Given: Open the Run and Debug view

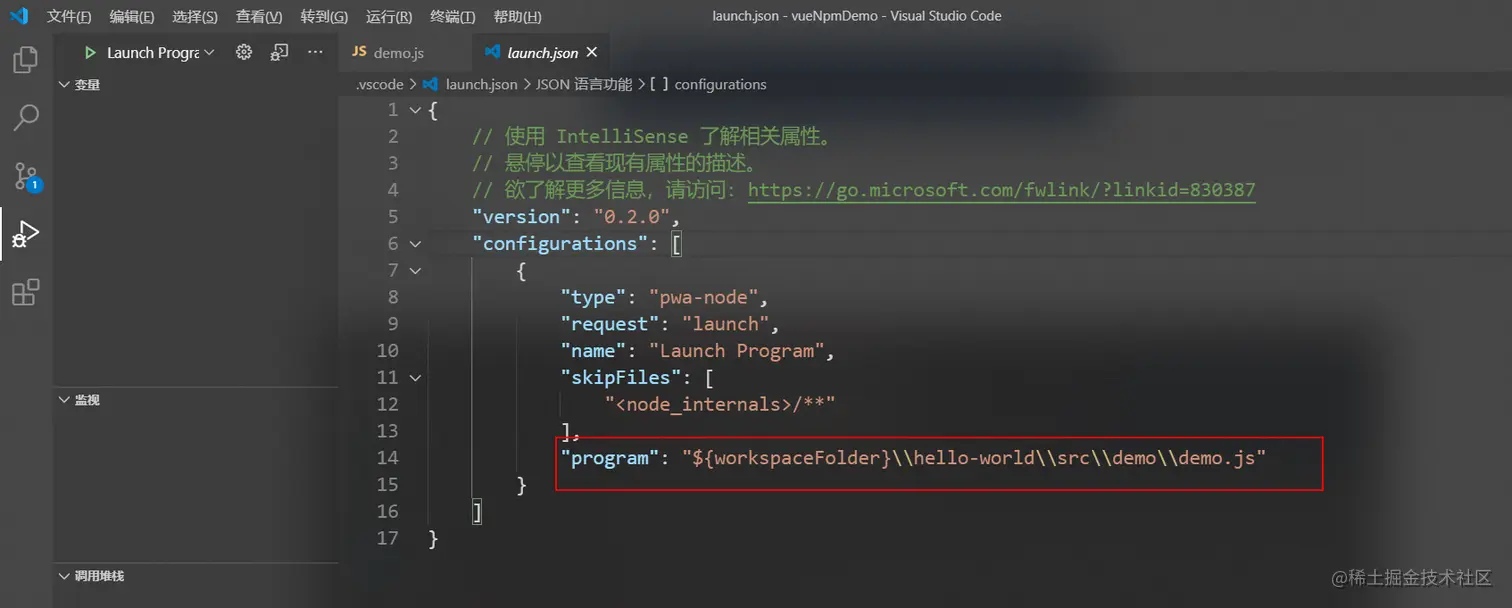Looking at the screenshot, I should 25,235.
